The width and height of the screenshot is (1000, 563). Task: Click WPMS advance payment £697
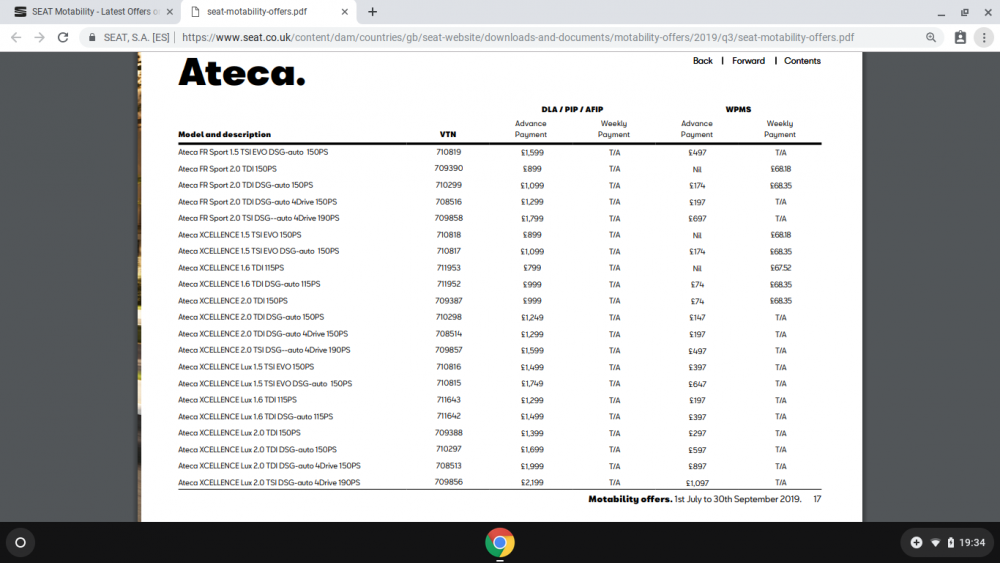click(697, 219)
